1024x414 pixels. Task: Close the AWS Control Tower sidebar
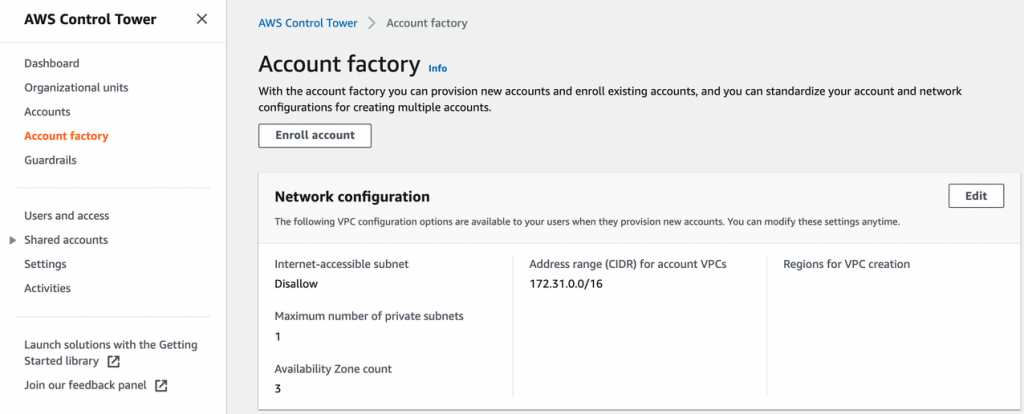202,19
